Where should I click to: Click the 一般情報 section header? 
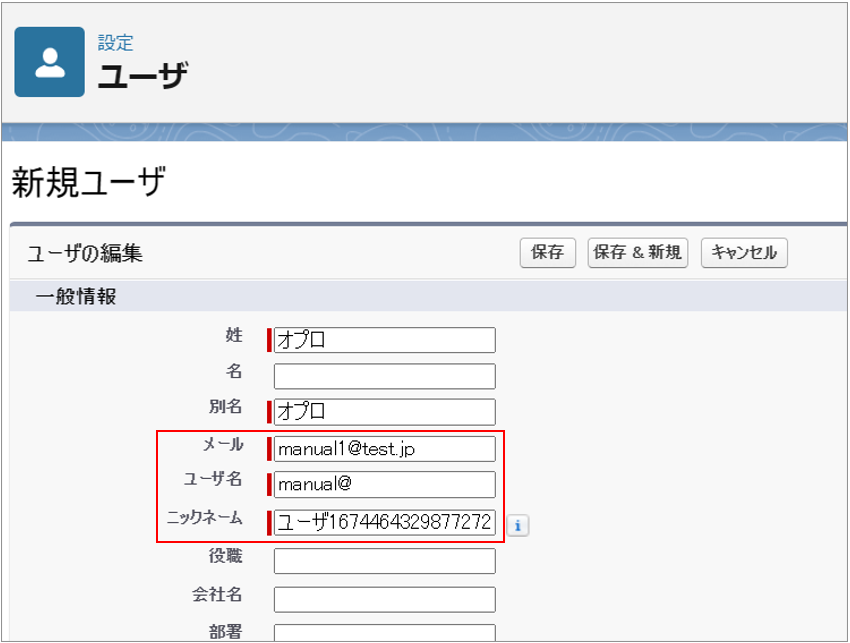click(x=76, y=297)
